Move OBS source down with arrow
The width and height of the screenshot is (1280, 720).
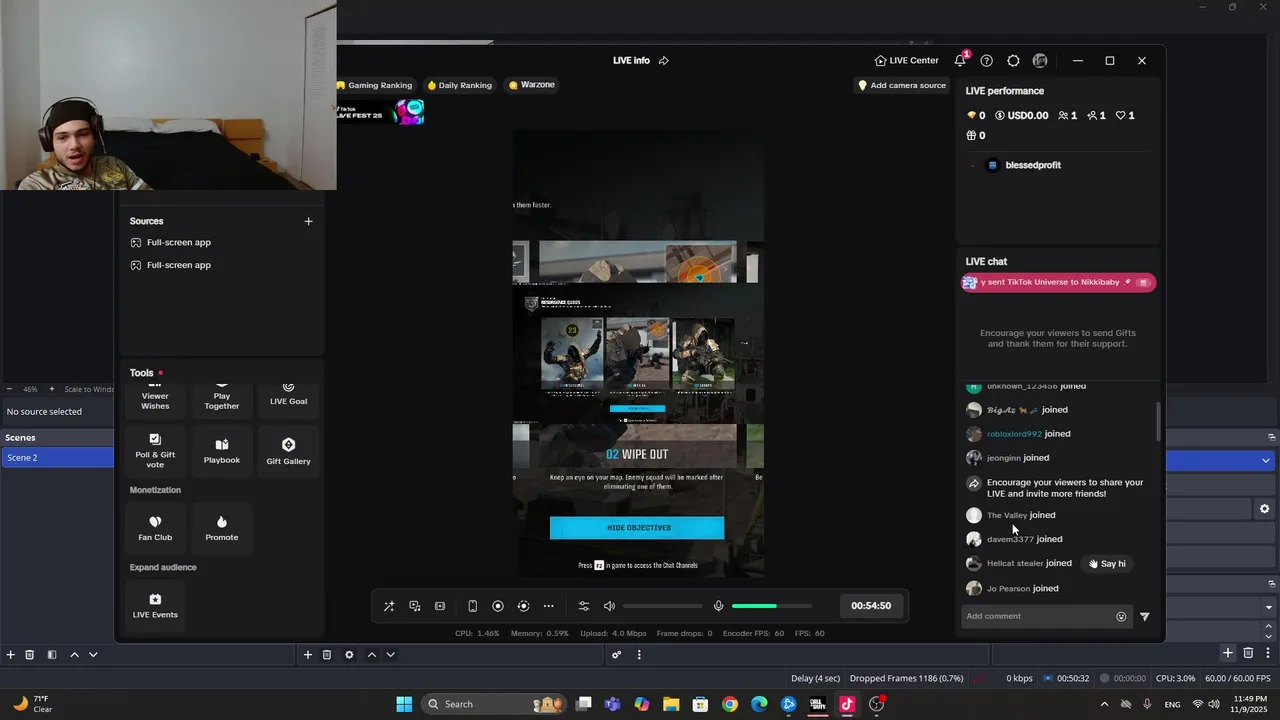click(390, 655)
